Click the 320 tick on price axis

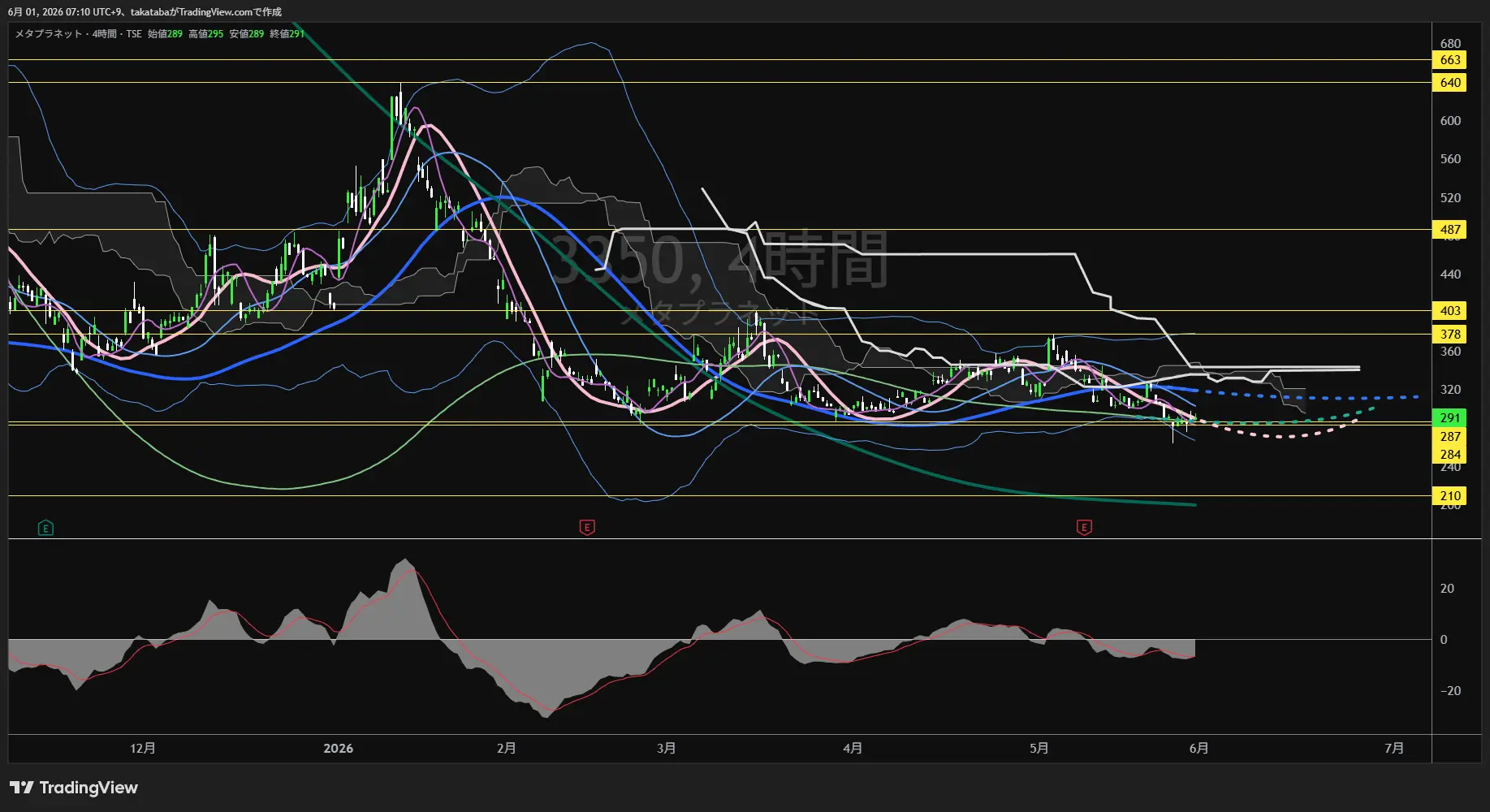pyautogui.click(x=1450, y=390)
